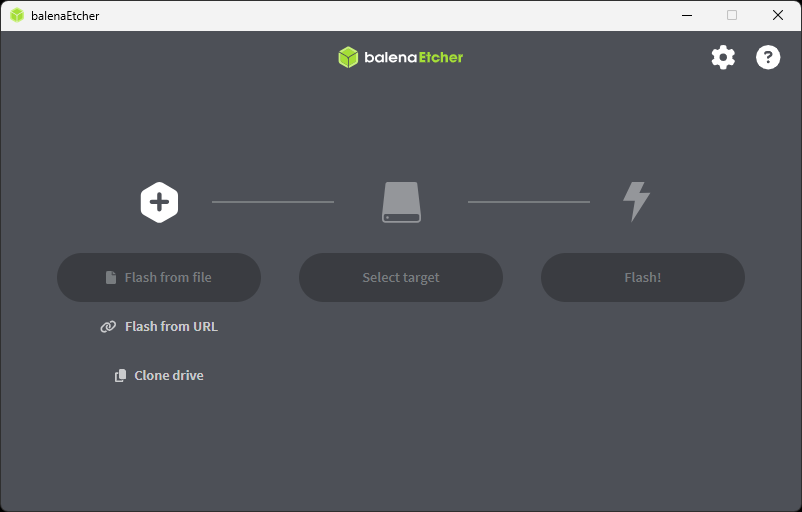Viewport: 802px width, 512px height.
Task: Open help with the question mark icon
Action: 768,57
